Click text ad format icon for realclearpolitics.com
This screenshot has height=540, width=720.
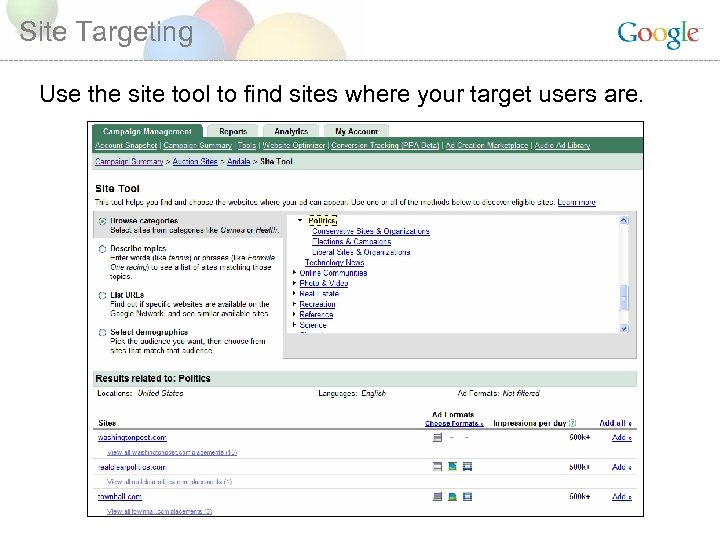pyautogui.click(x=438, y=467)
